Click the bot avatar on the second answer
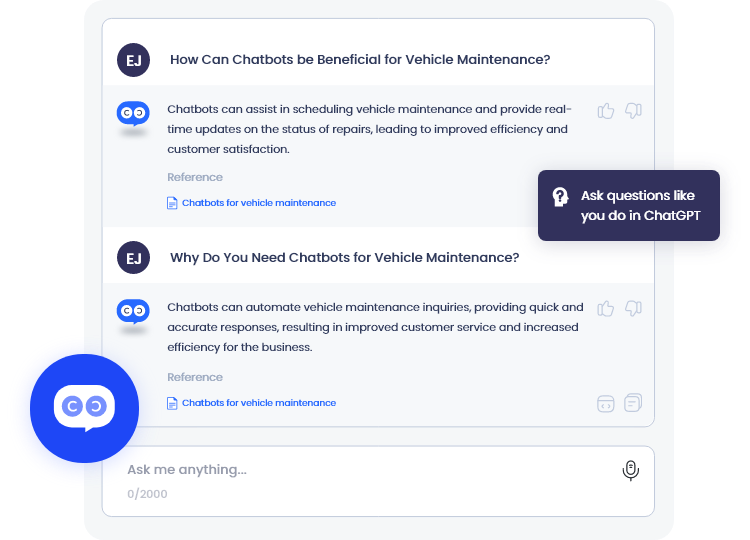 (x=133, y=312)
